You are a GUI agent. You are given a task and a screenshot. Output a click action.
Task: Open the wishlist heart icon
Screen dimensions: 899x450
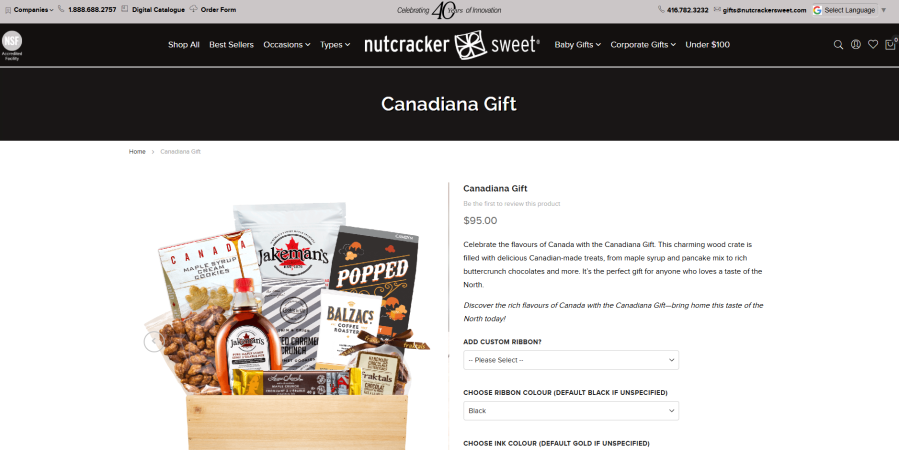873,44
